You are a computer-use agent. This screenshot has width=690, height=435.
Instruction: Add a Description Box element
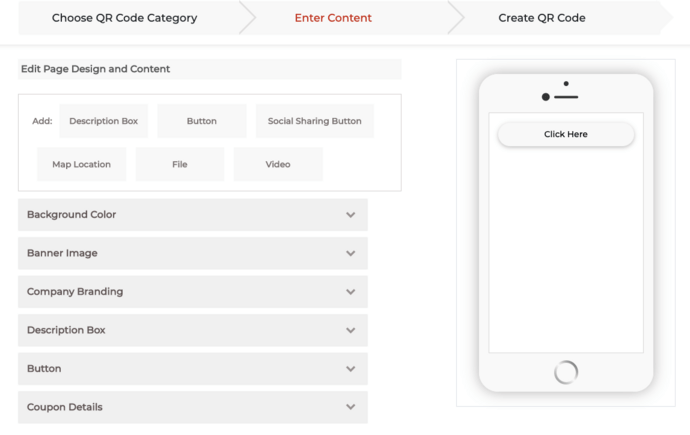click(x=103, y=121)
